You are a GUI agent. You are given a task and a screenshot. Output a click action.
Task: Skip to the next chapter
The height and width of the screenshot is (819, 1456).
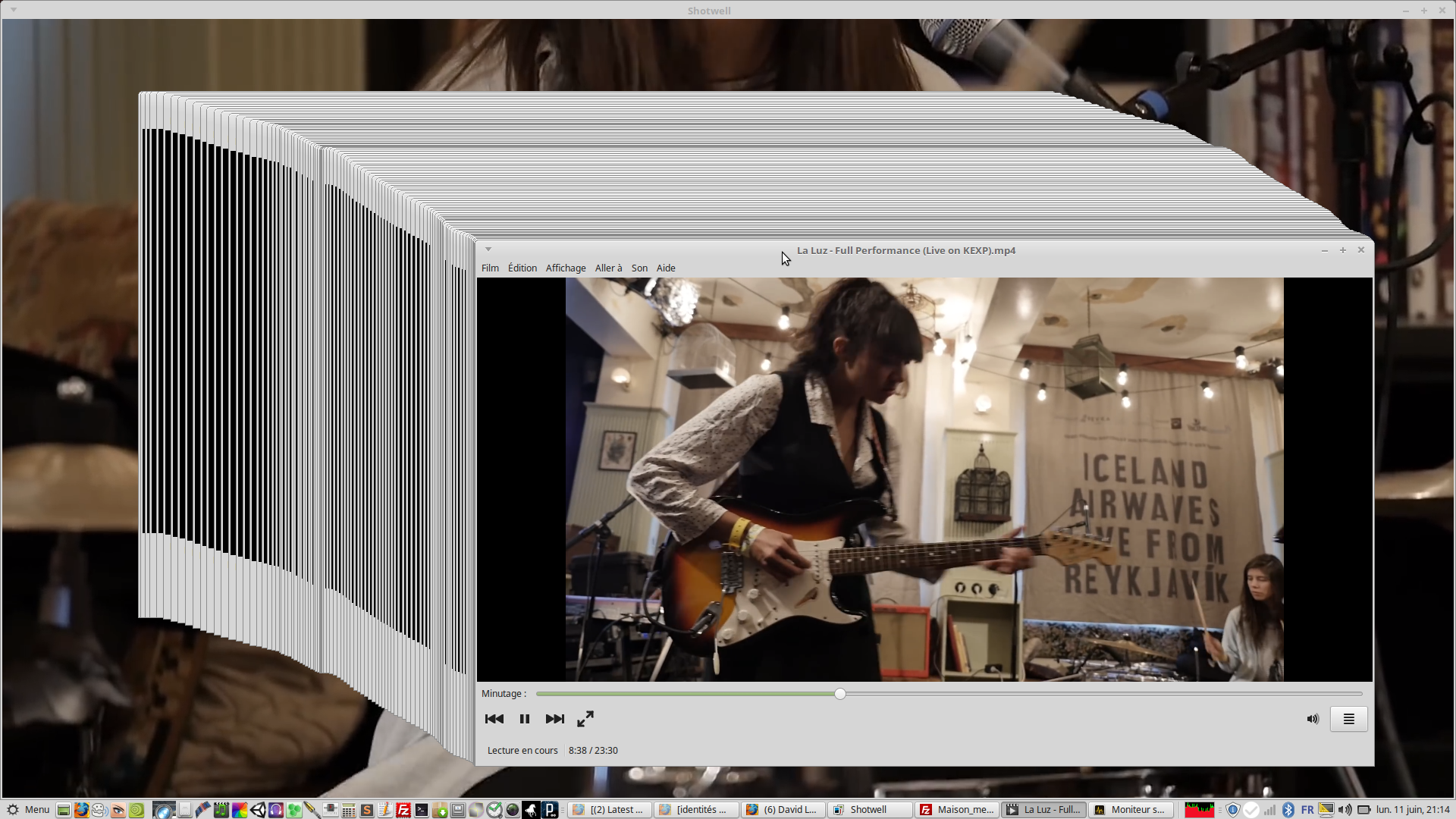pyautogui.click(x=555, y=719)
